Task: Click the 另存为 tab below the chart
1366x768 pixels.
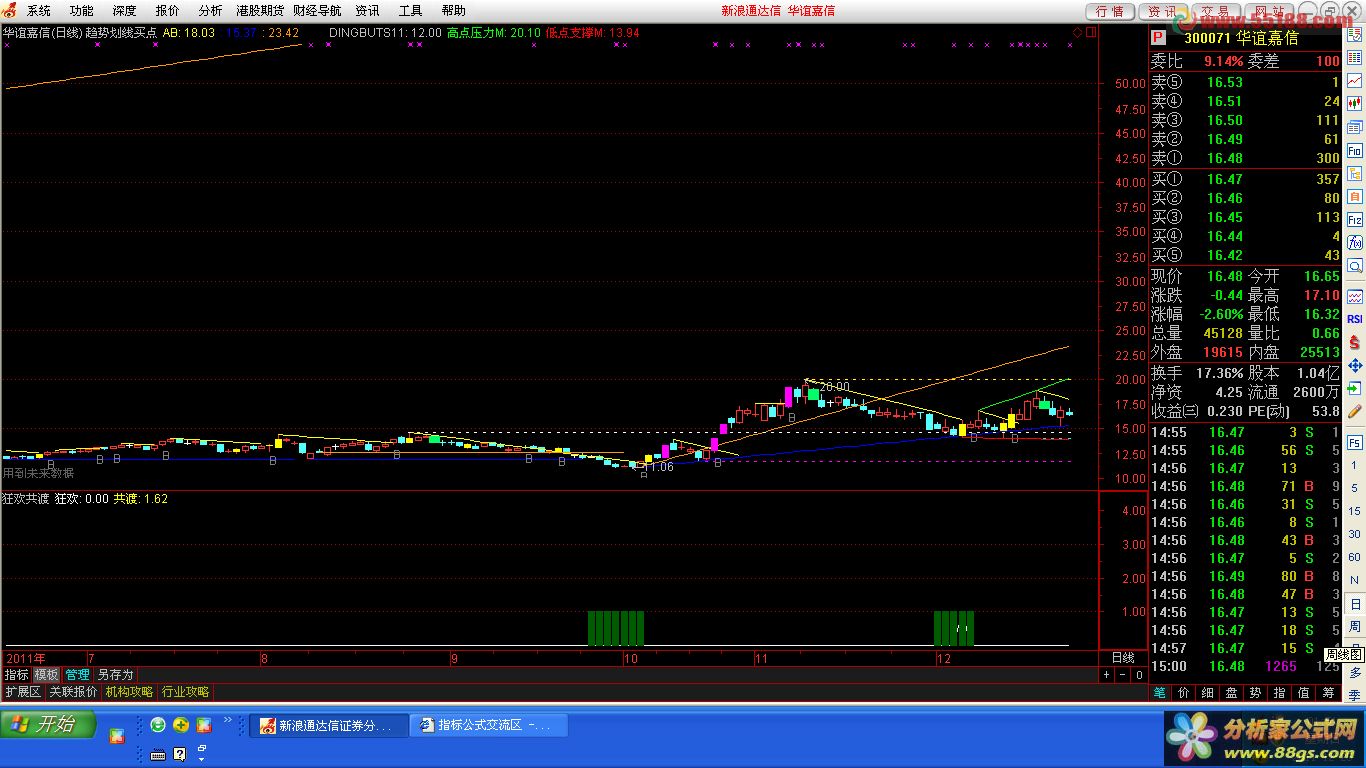Action: pyautogui.click(x=115, y=675)
